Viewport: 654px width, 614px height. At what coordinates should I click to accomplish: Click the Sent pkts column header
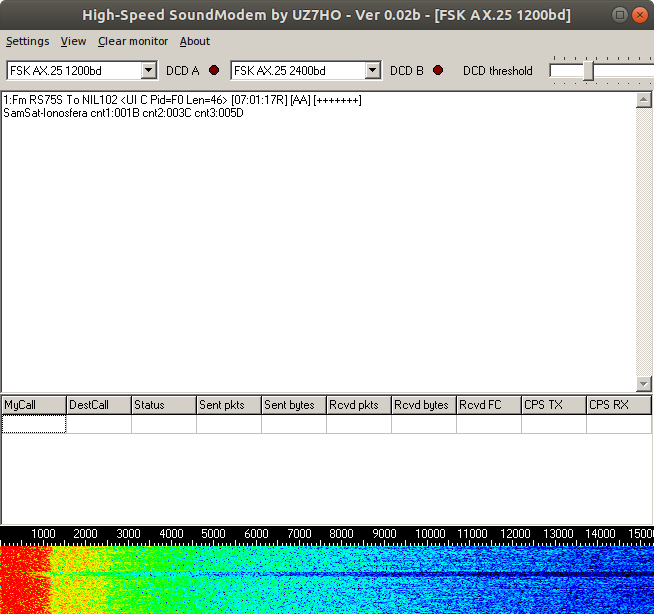229,405
